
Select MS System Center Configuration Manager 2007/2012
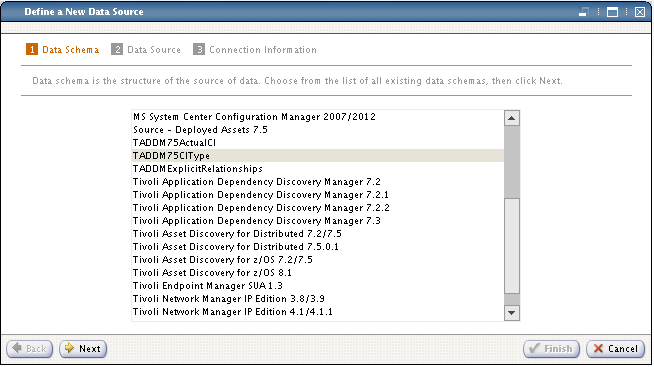pos(317,117)
